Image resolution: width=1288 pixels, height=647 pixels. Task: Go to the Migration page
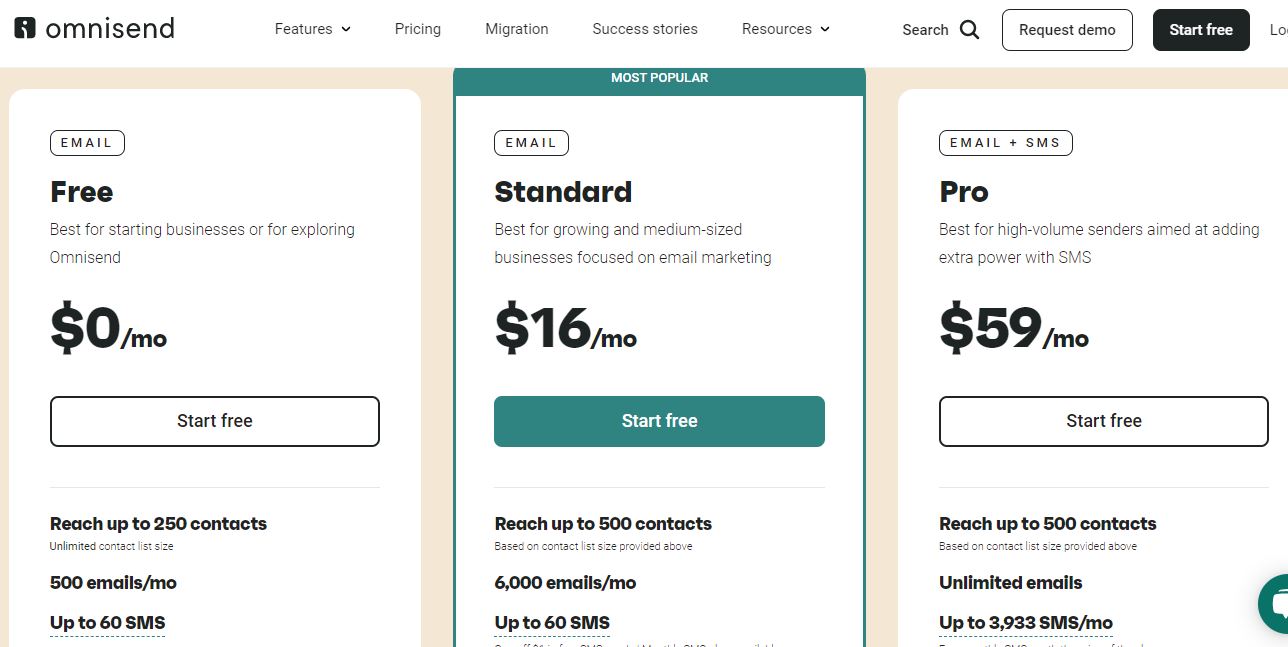coord(517,29)
